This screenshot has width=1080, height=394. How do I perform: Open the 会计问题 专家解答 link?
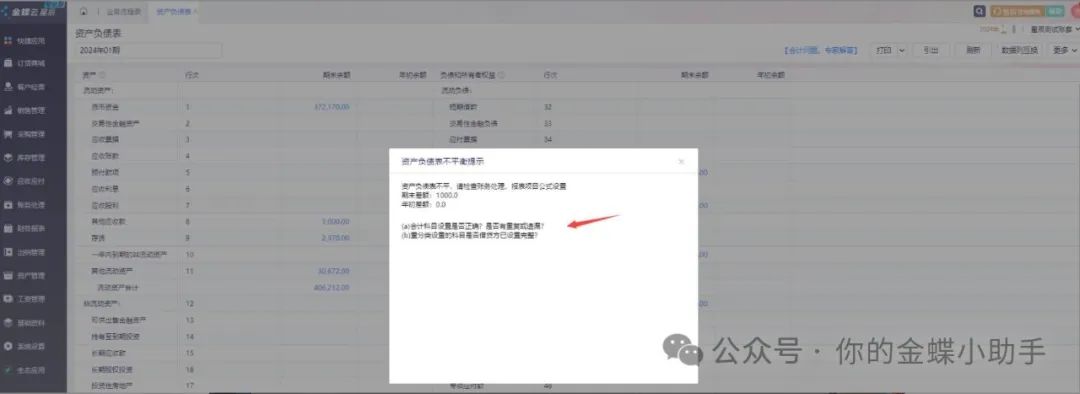820,50
